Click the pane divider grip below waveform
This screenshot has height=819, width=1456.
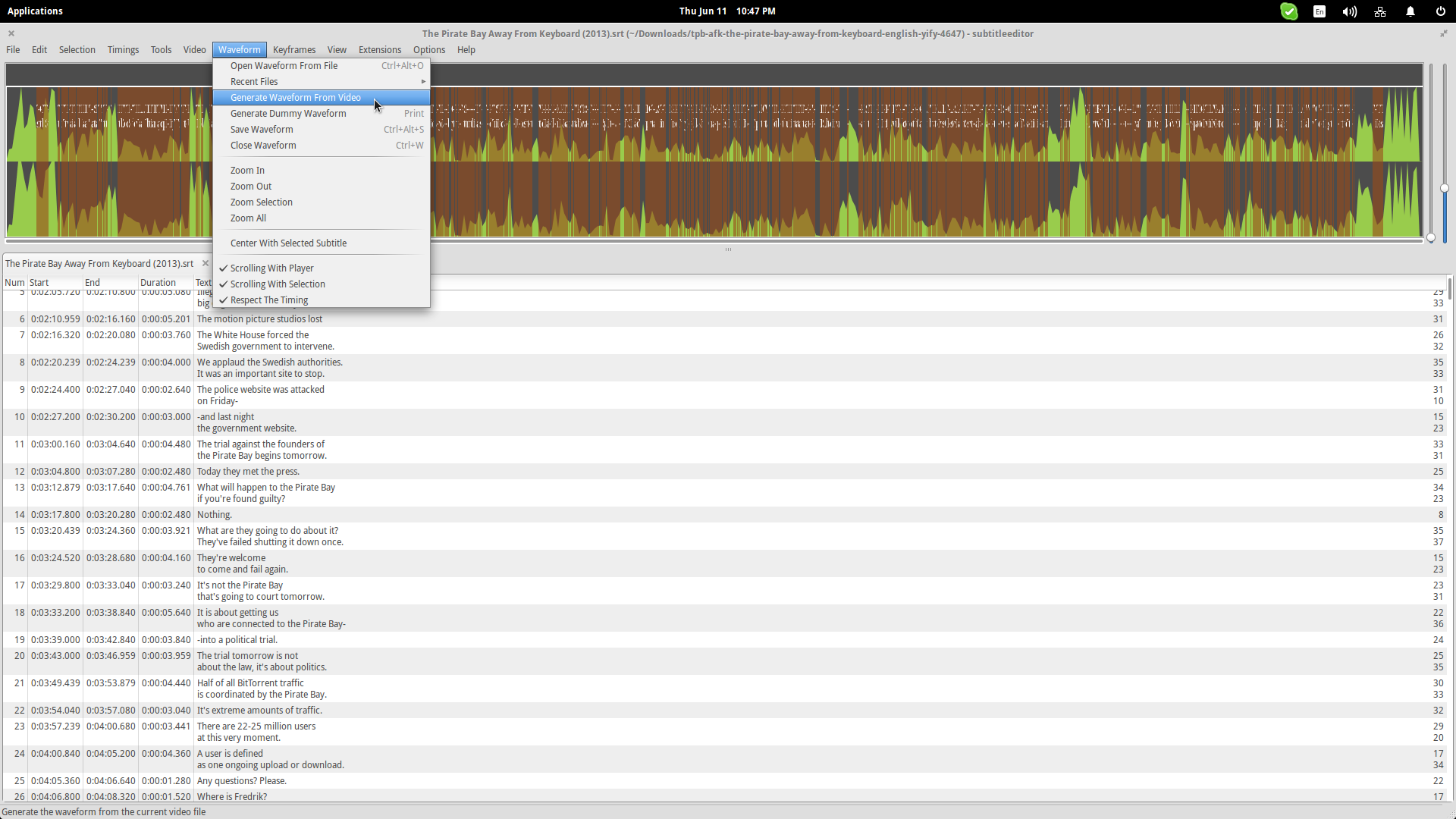[728, 249]
